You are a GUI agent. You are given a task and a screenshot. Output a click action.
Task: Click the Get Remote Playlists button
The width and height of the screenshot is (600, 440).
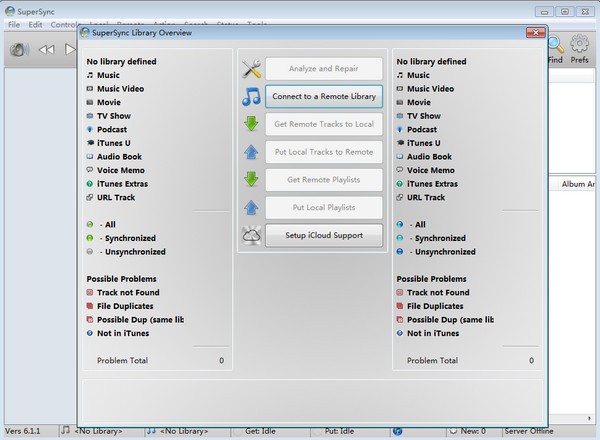click(x=324, y=179)
